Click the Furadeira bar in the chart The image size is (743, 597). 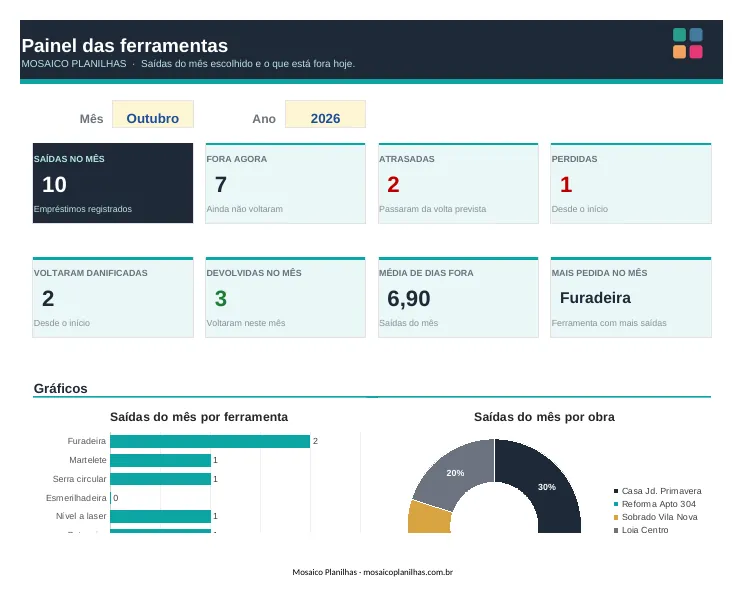(x=210, y=441)
